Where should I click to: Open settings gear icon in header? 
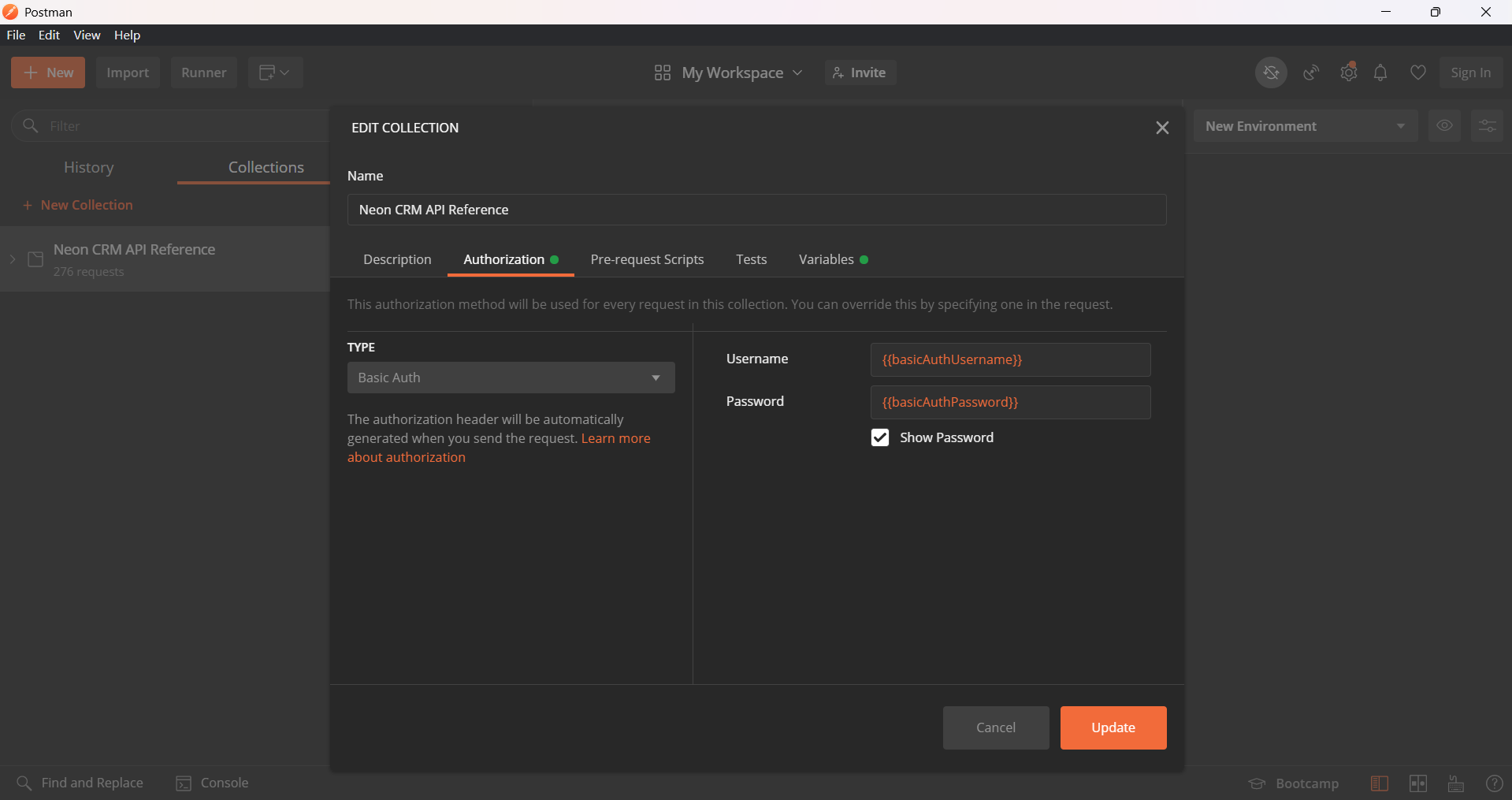1349,73
